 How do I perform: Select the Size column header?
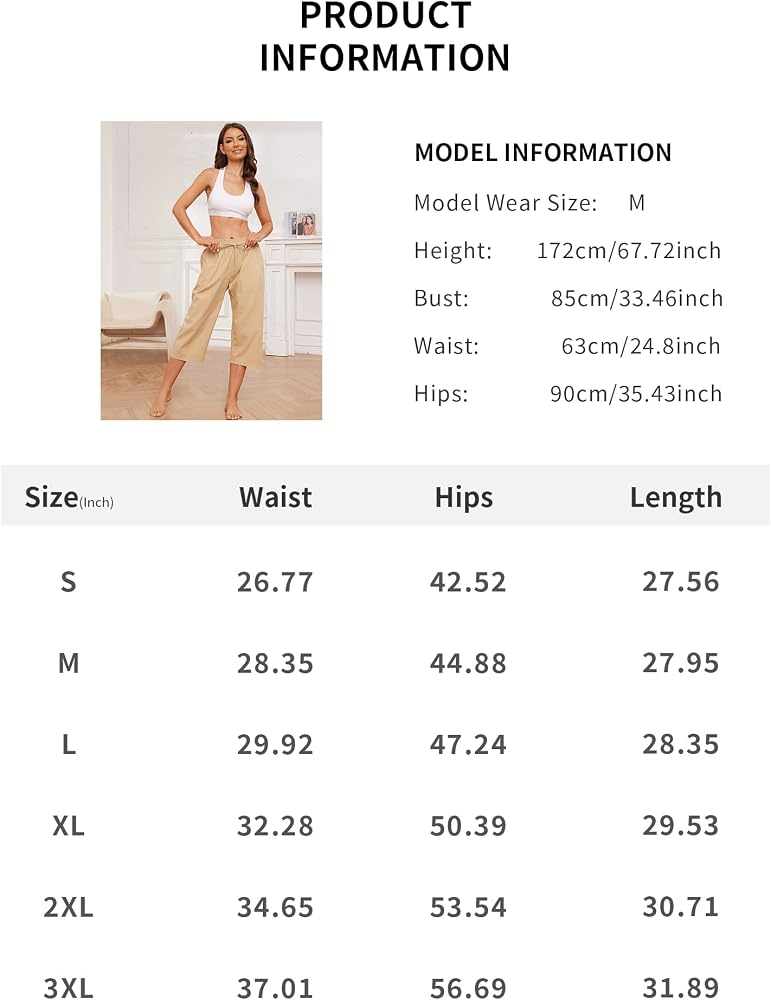(x=69, y=497)
